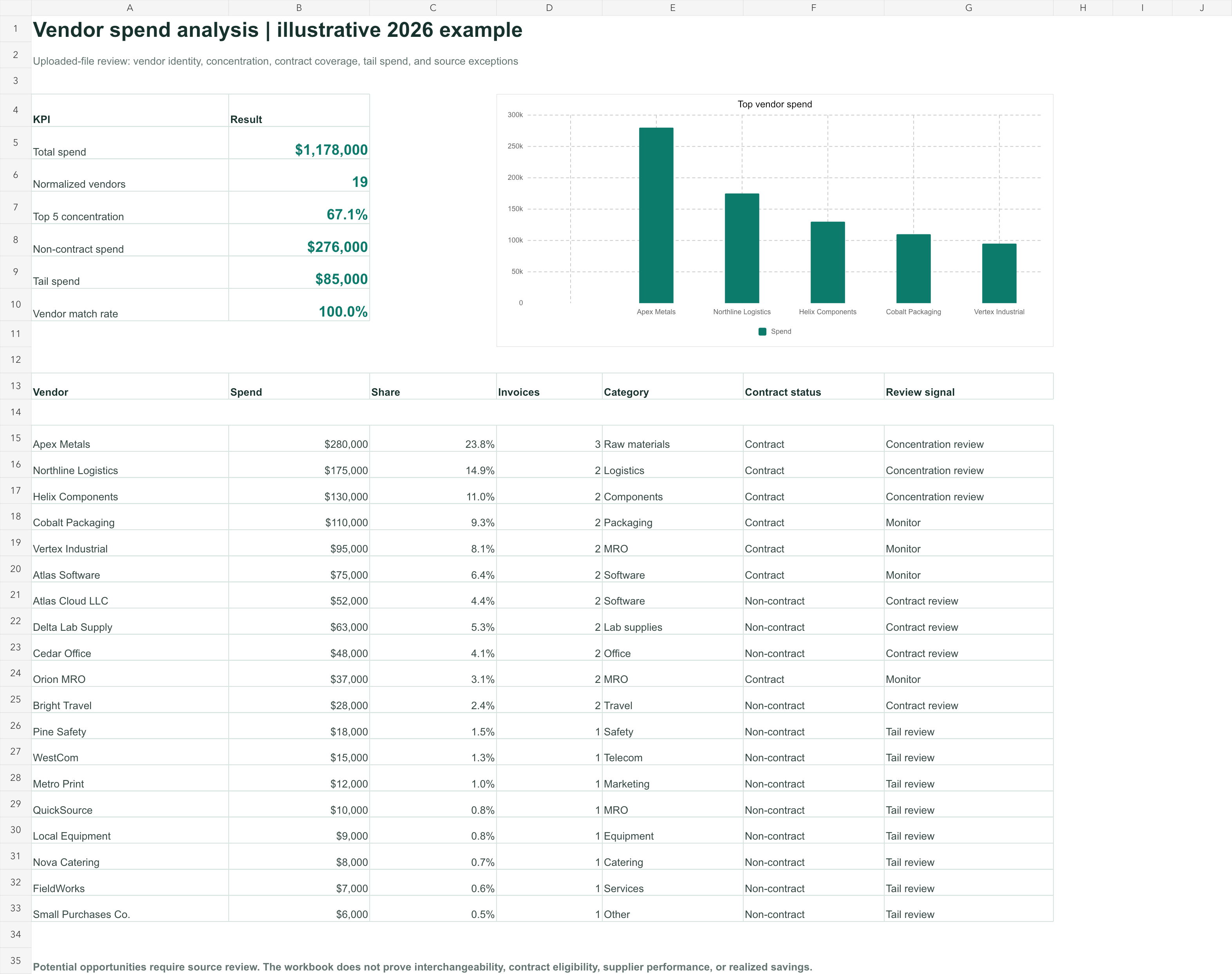1232x974 pixels.
Task: Click Small Purchases Co. category 'Other'
Action: click(672, 909)
